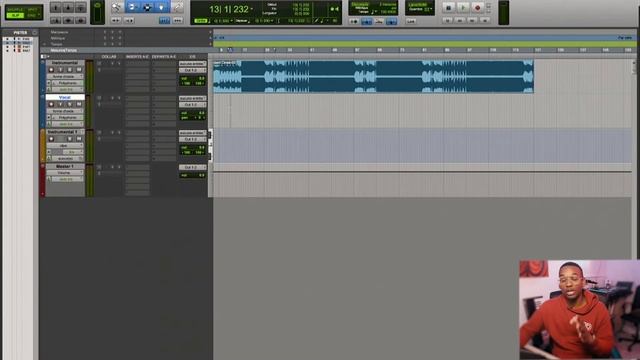
Task: Open Instrumental track input selector
Action: (x=192, y=64)
